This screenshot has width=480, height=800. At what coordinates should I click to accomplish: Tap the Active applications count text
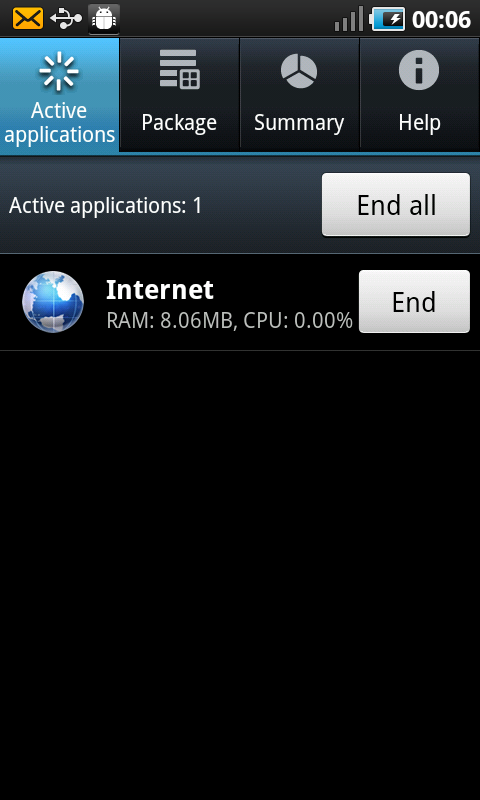coord(106,206)
